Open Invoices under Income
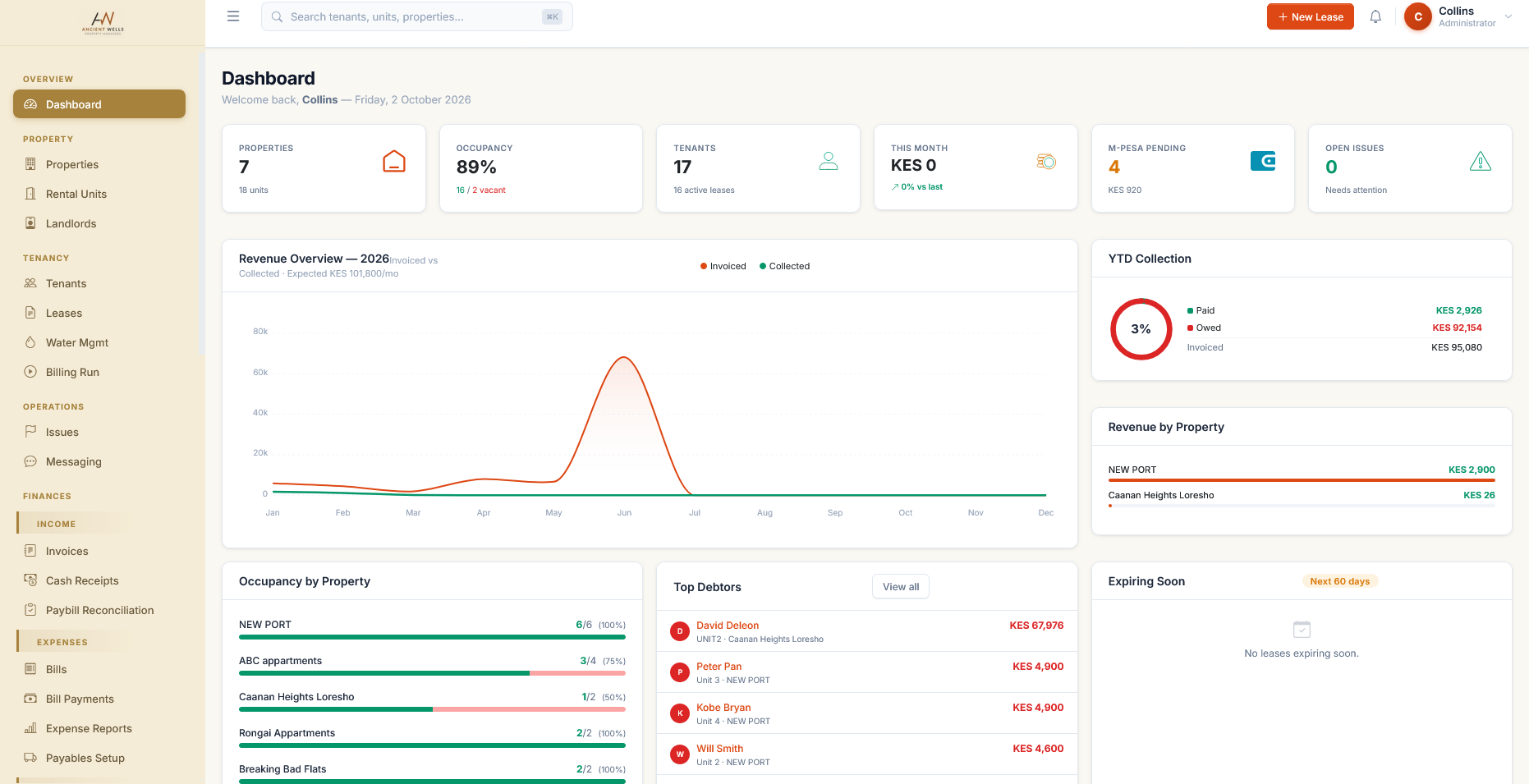 click(99, 551)
